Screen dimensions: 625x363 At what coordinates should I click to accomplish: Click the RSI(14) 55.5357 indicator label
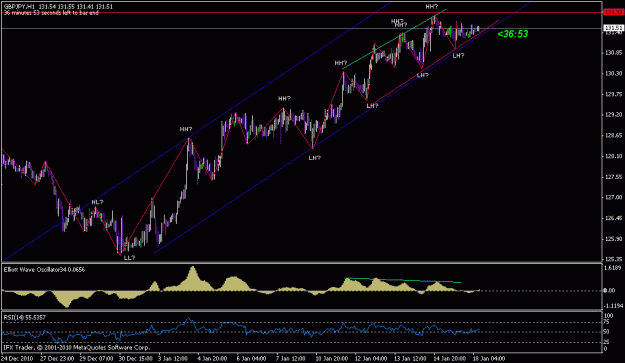click(x=25, y=318)
